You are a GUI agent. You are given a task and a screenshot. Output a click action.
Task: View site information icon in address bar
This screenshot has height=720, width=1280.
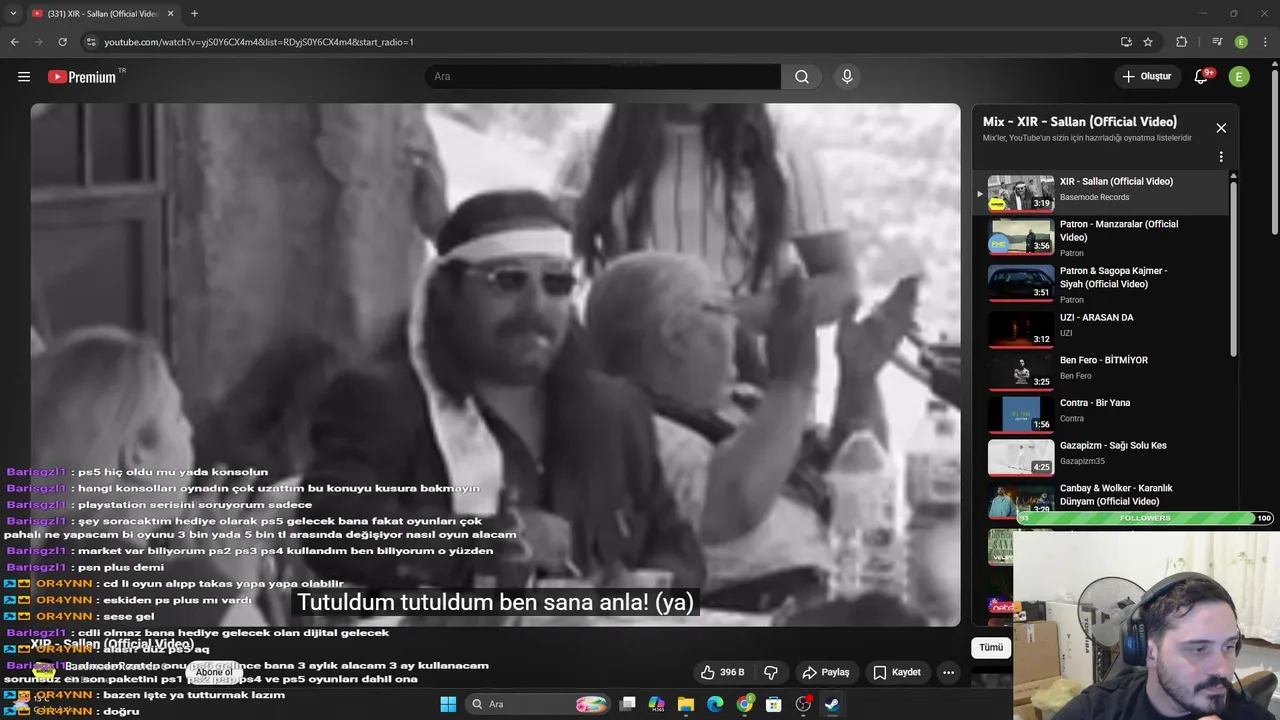91,42
